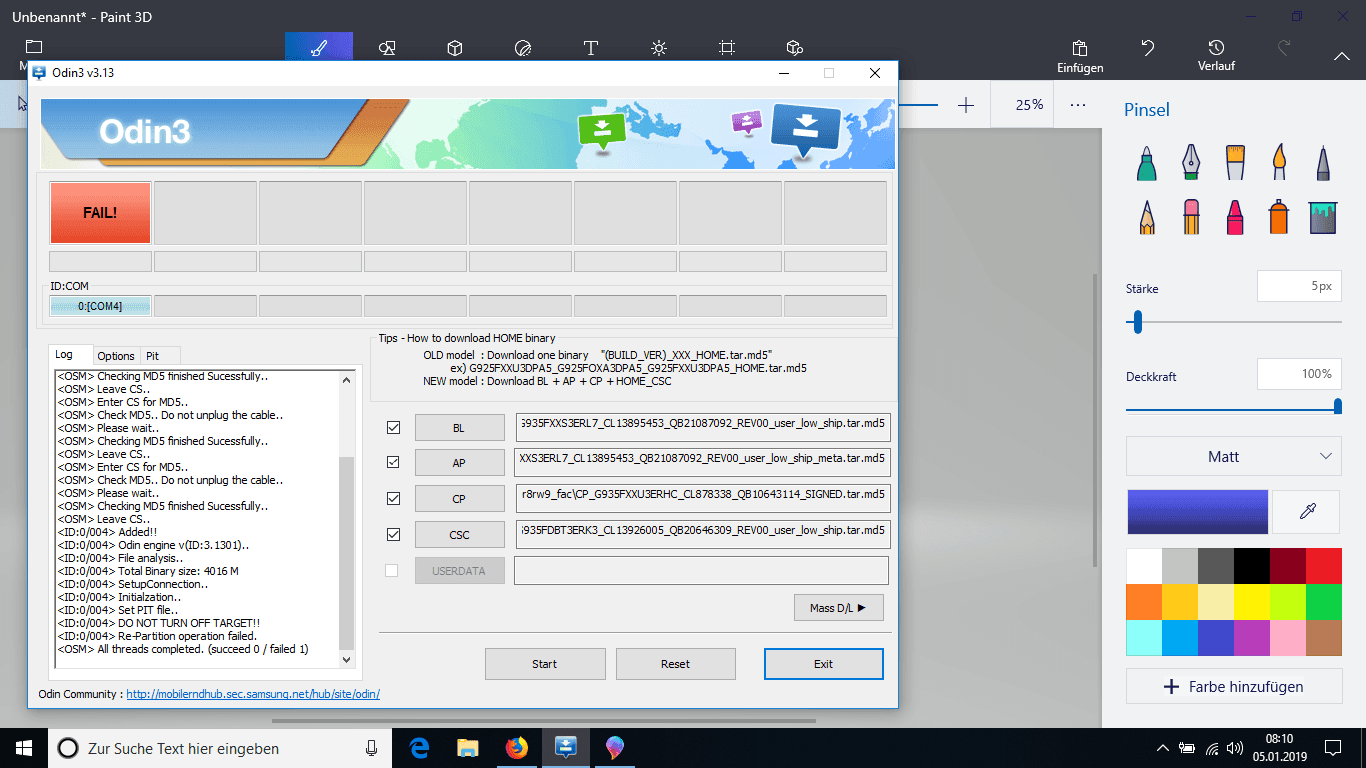The width and height of the screenshot is (1366, 768).
Task: Choose the calligraphy pen brush
Action: (x=1191, y=163)
